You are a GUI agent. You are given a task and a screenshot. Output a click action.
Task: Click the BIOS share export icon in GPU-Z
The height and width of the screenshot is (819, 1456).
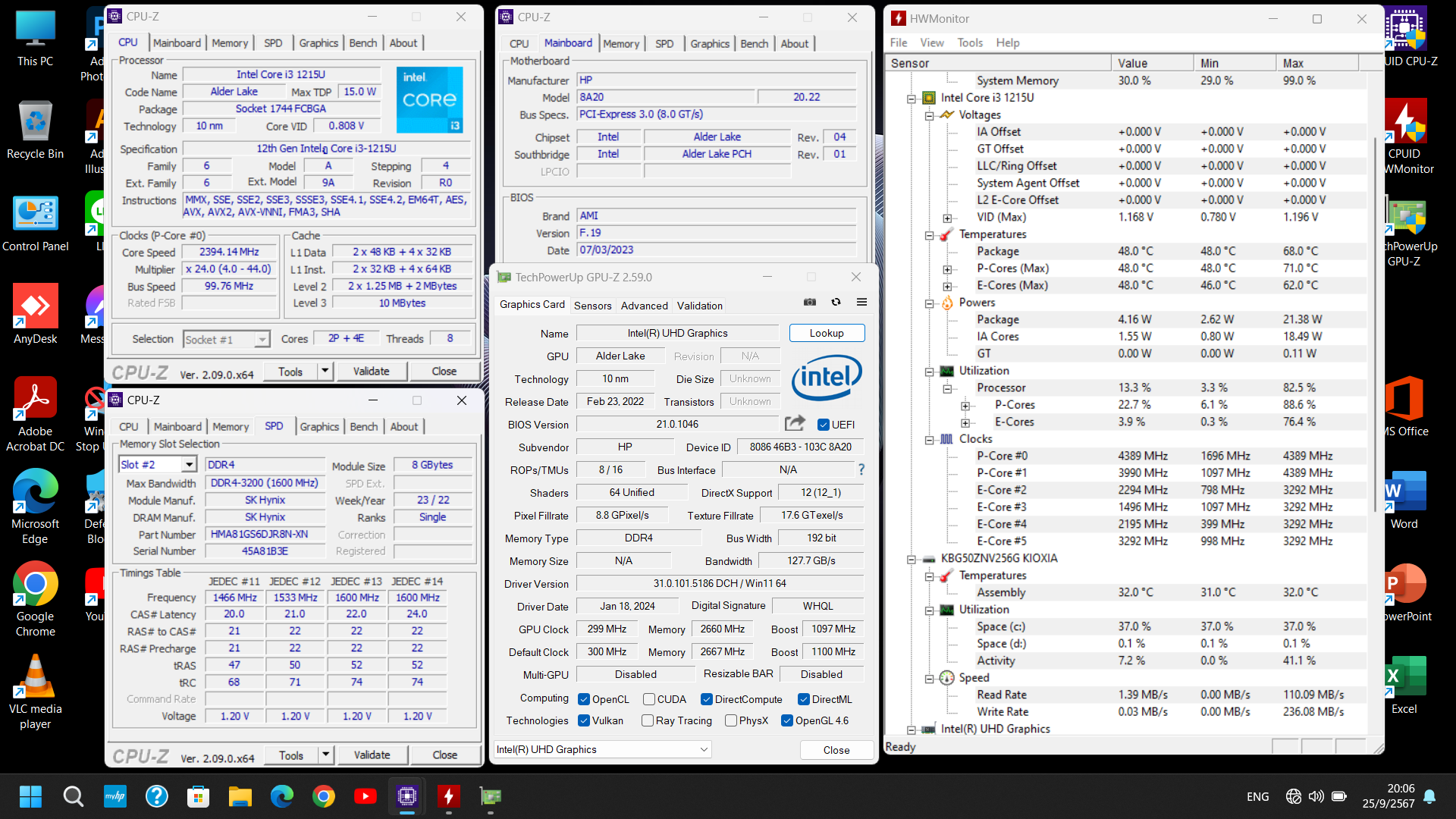[x=795, y=423]
